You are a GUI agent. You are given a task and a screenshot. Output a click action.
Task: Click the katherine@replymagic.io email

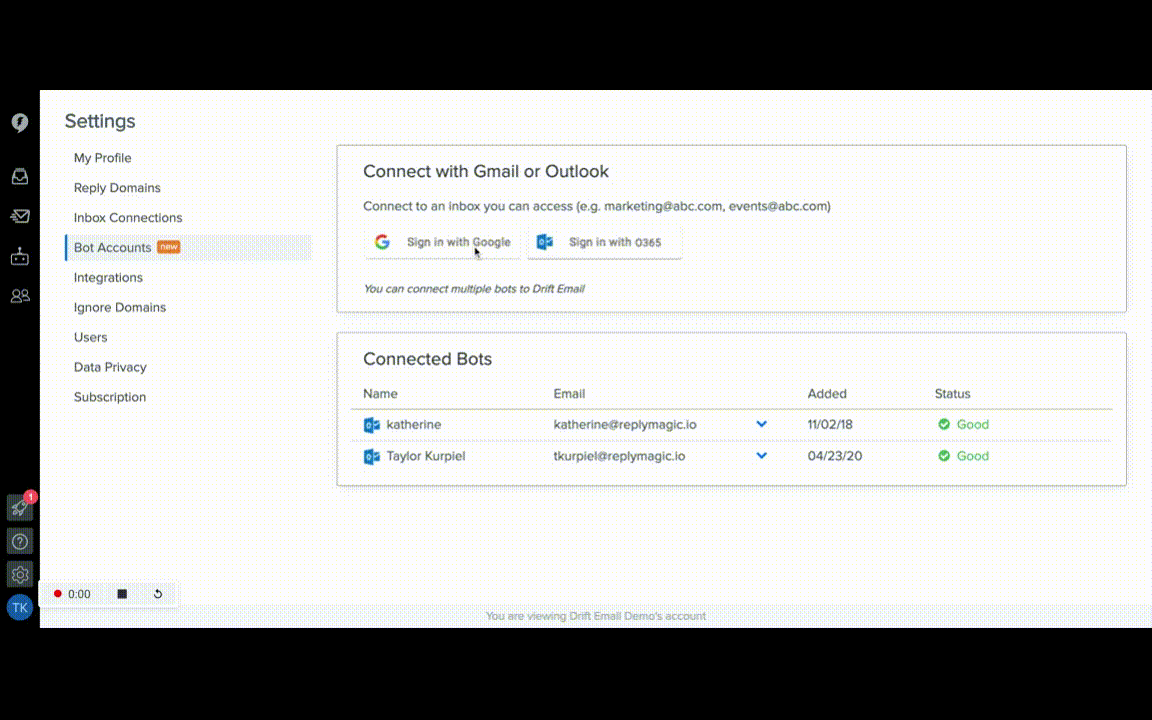coord(625,425)
